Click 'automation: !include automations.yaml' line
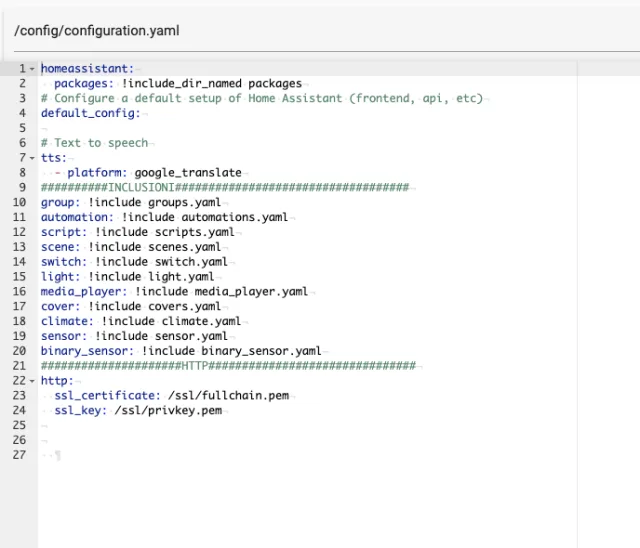 pos(164,217)
